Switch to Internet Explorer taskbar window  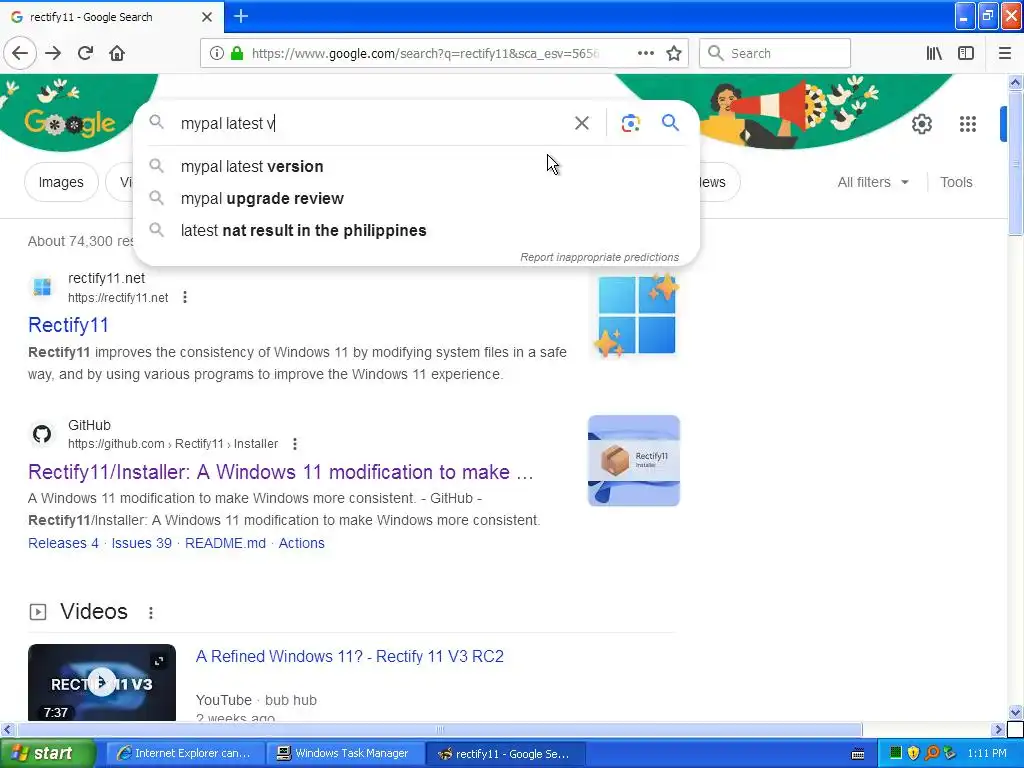[x=185, y=754]
